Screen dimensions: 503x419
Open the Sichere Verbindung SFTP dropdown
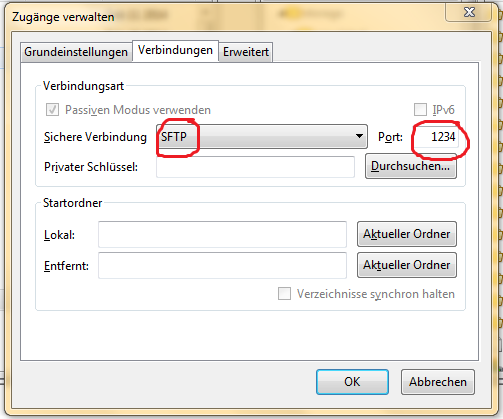[x=262, y=137]
